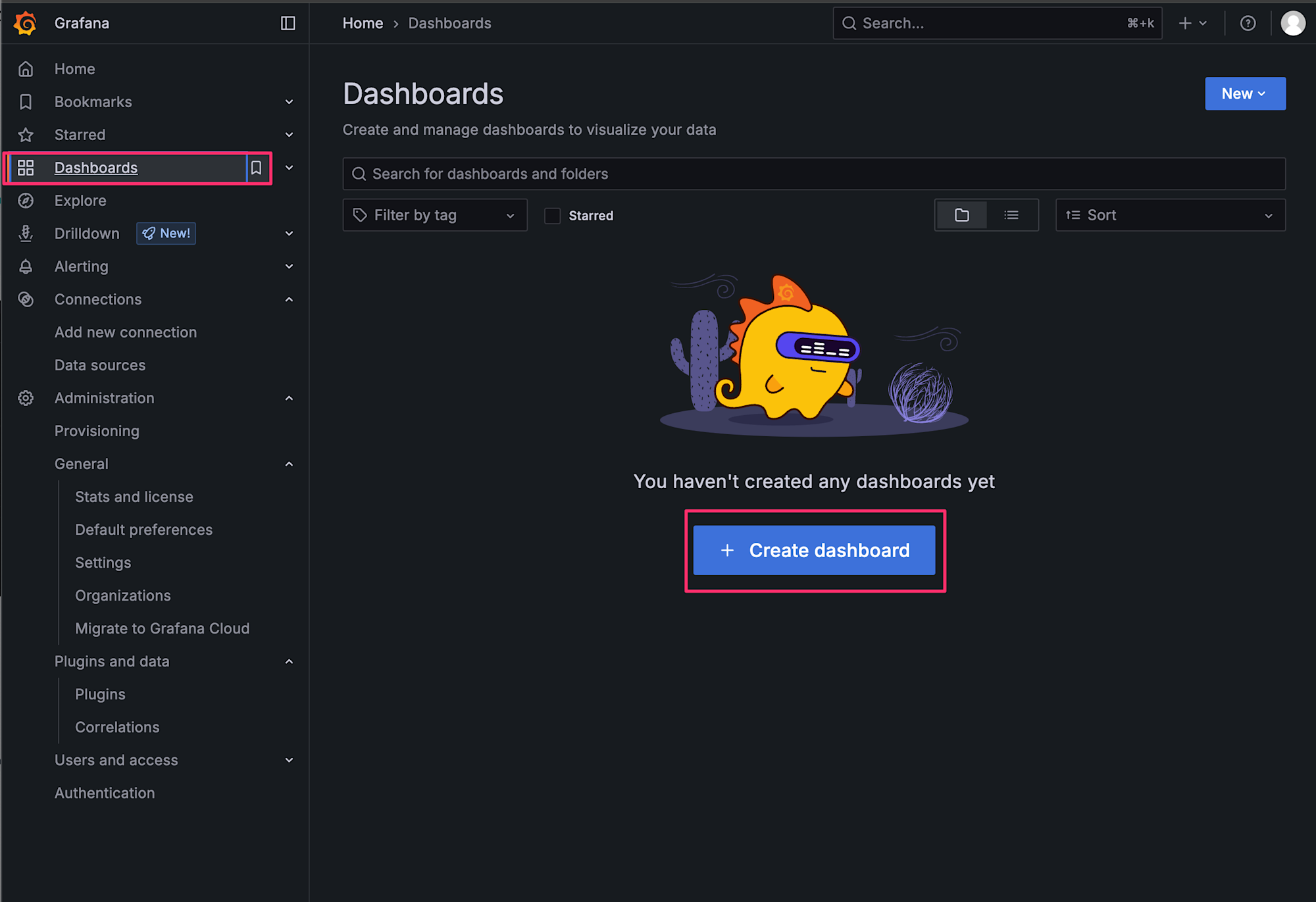Click Dashboards sidebar link
This screenshot has width=1316, height=902.
tap(96, 168)
